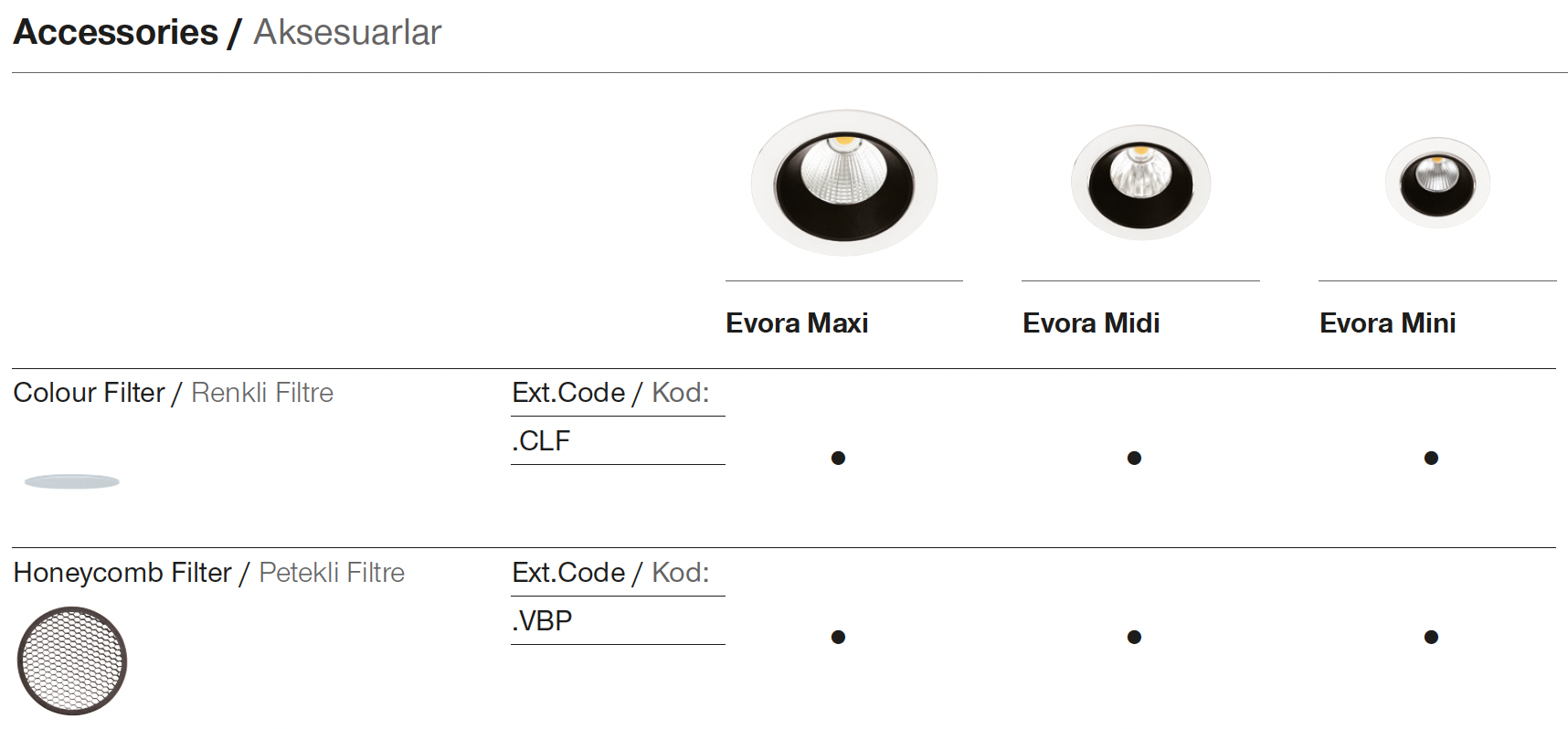This screenshot has height=729, width=1568.
Task: Click the Evora Mini column label
Action: [1387, 323]
